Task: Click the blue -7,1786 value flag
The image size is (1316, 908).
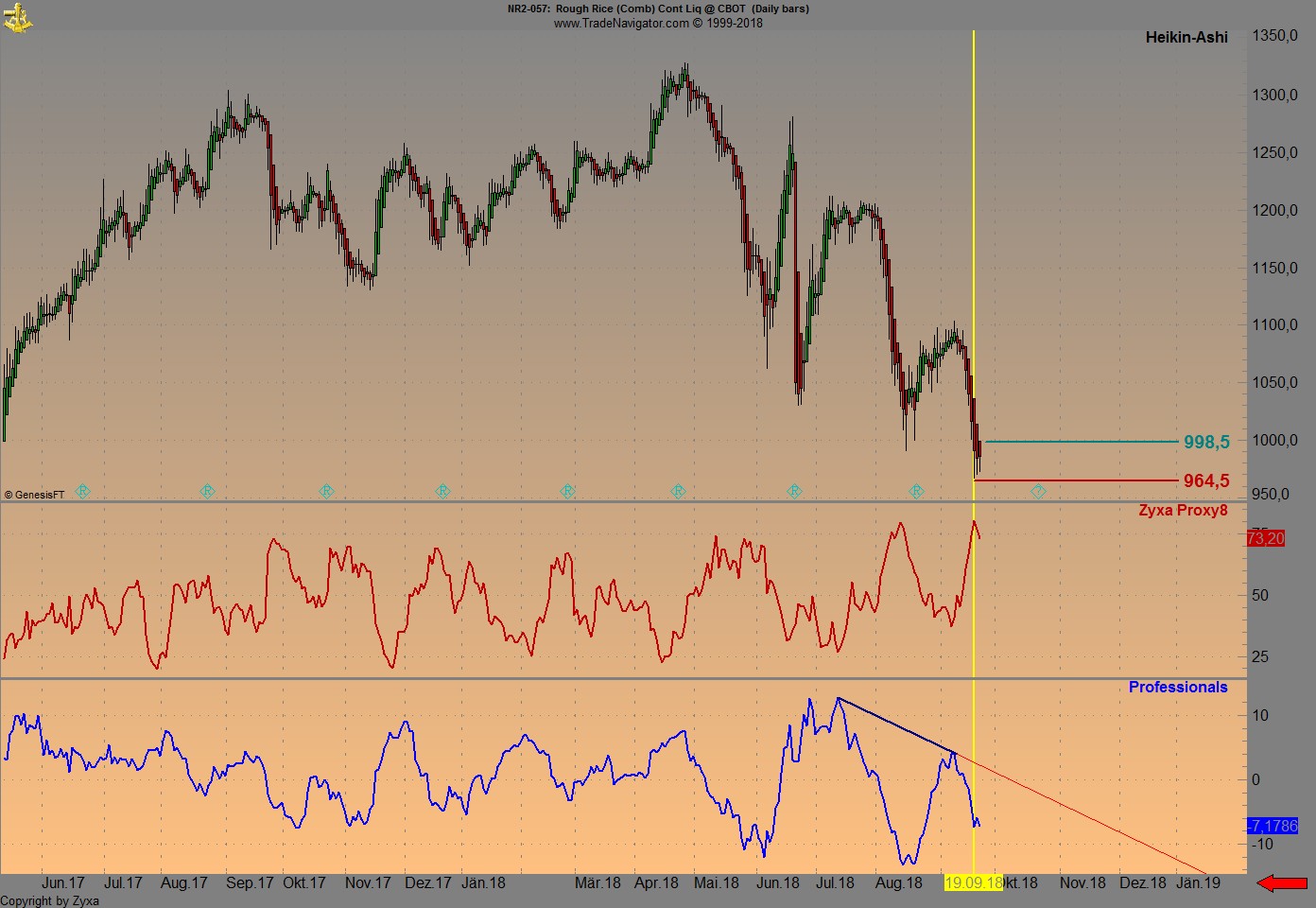Action: pyautogui.click(x=1271, y=826)
